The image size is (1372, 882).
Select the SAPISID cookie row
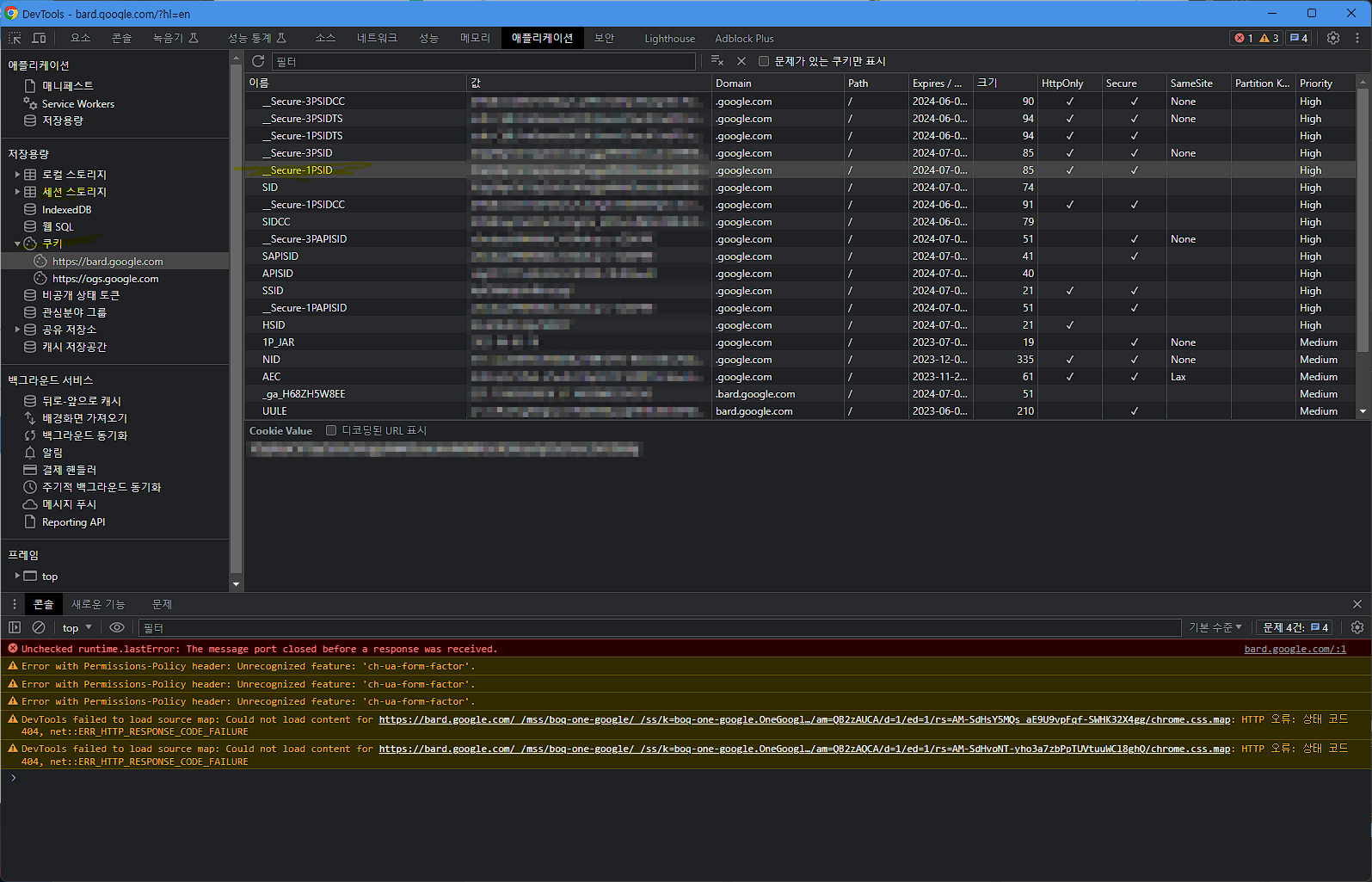(800, 256)
